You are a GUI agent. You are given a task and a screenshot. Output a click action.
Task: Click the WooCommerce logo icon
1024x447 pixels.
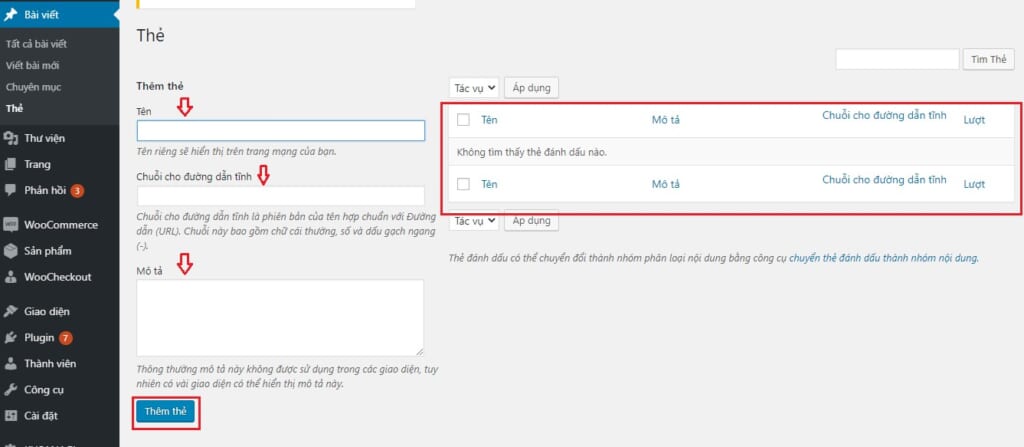10,225
